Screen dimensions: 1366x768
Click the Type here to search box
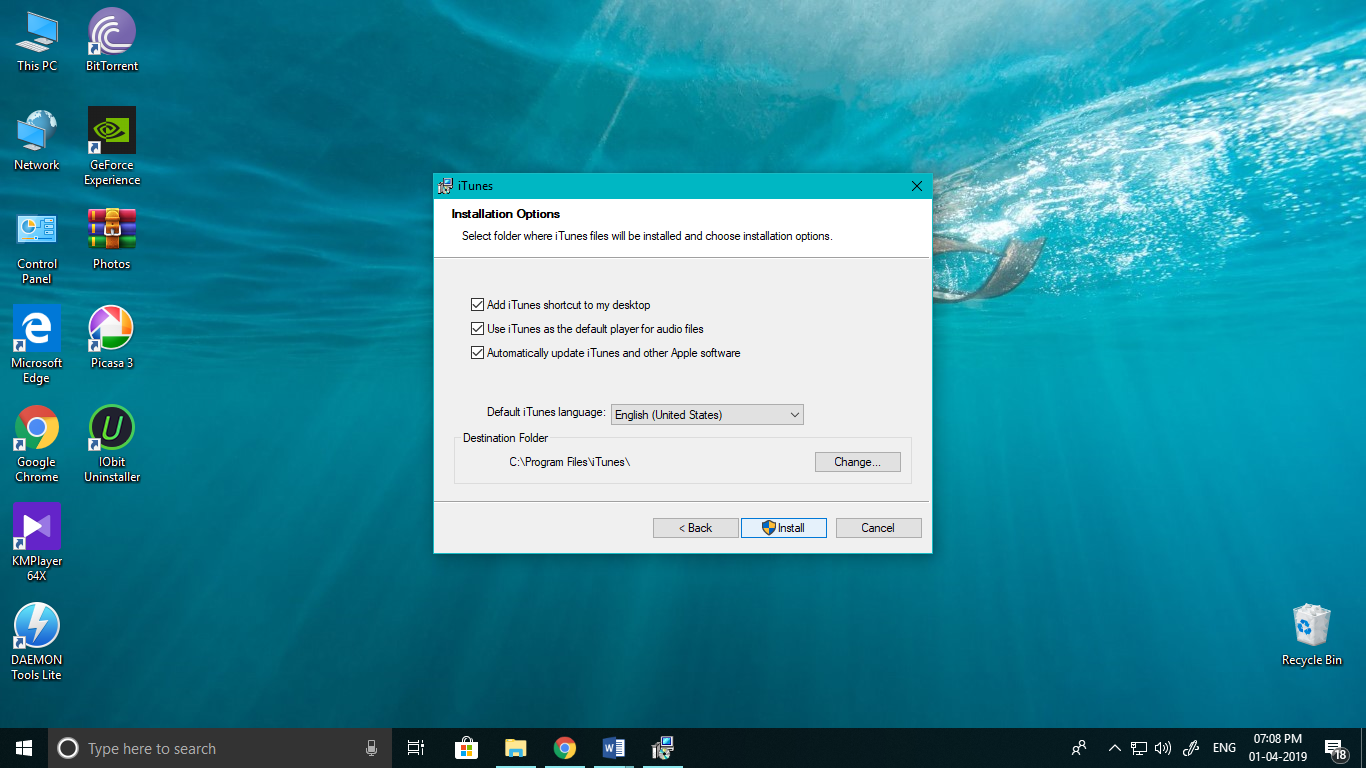coord(220,748)
